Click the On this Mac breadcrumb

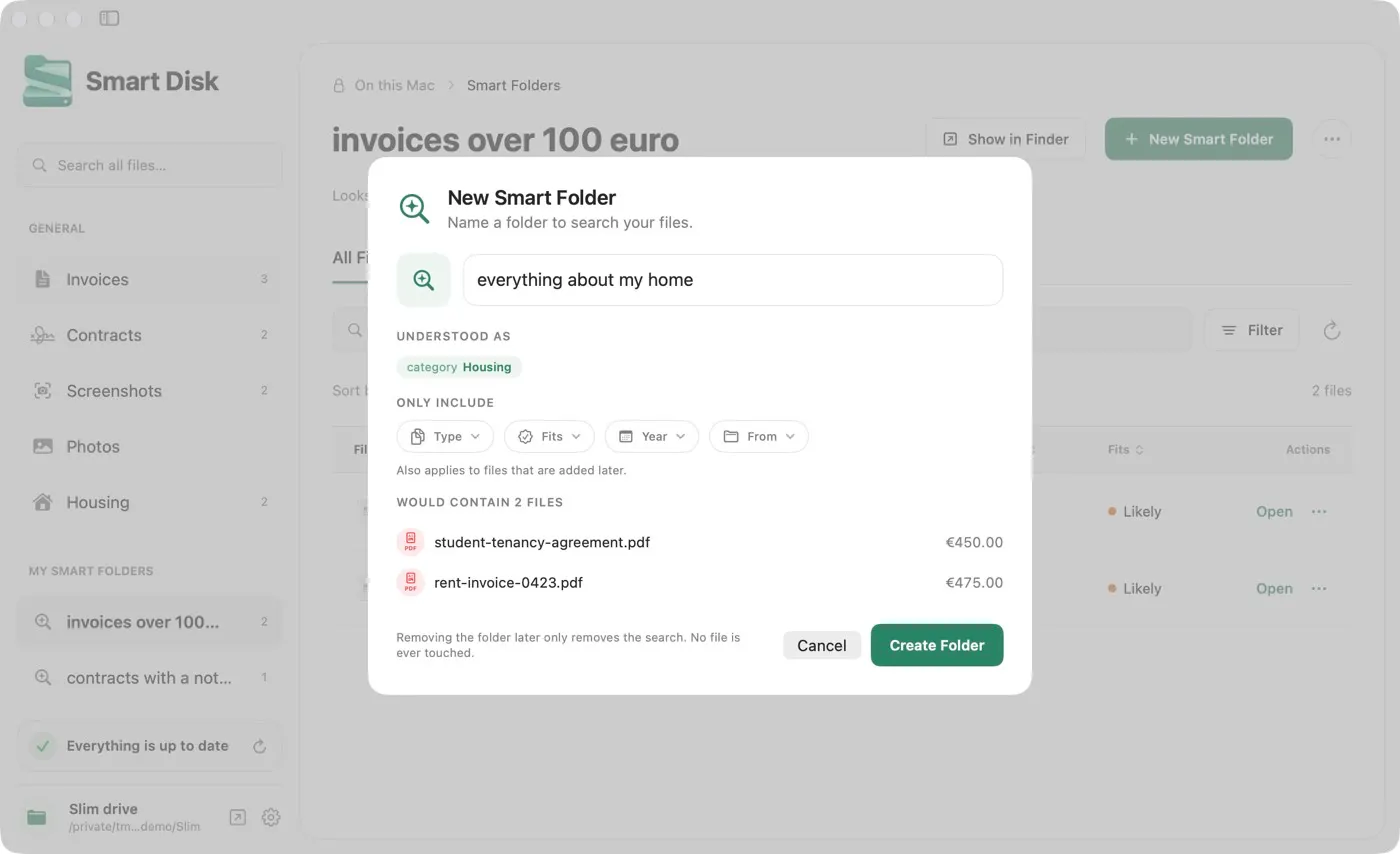tap(394, 85)
